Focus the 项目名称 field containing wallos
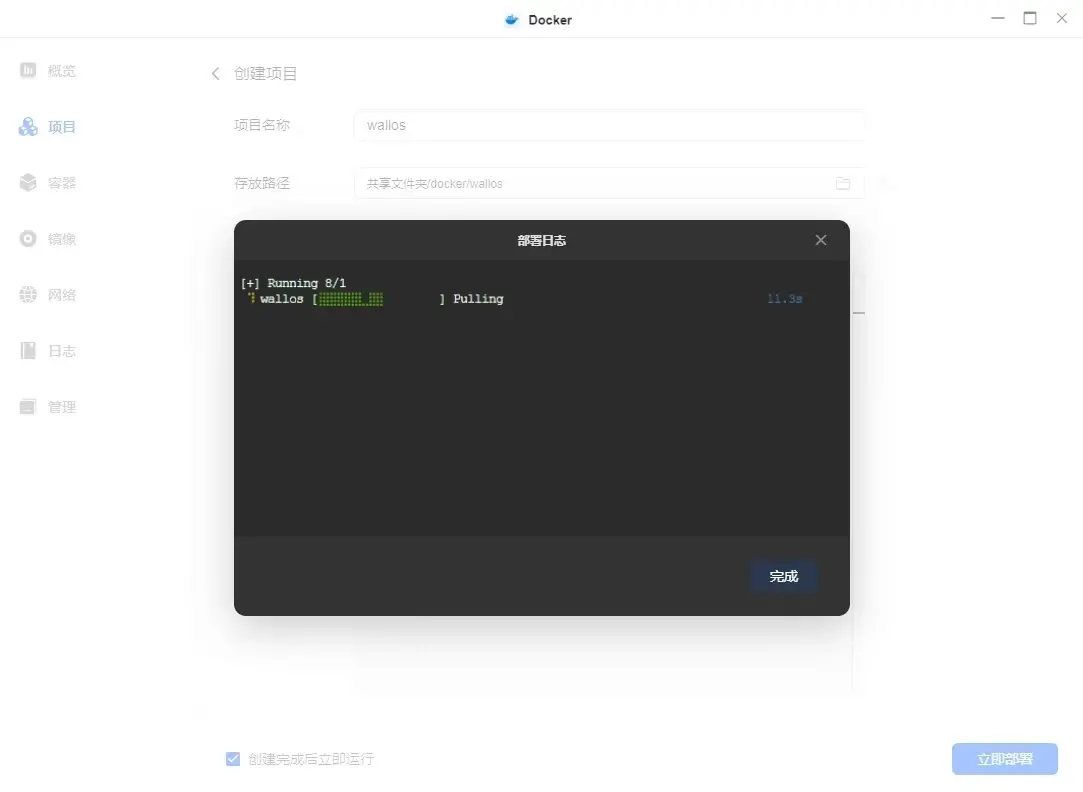Screen dimensions: 1083x792 point(608,125)
